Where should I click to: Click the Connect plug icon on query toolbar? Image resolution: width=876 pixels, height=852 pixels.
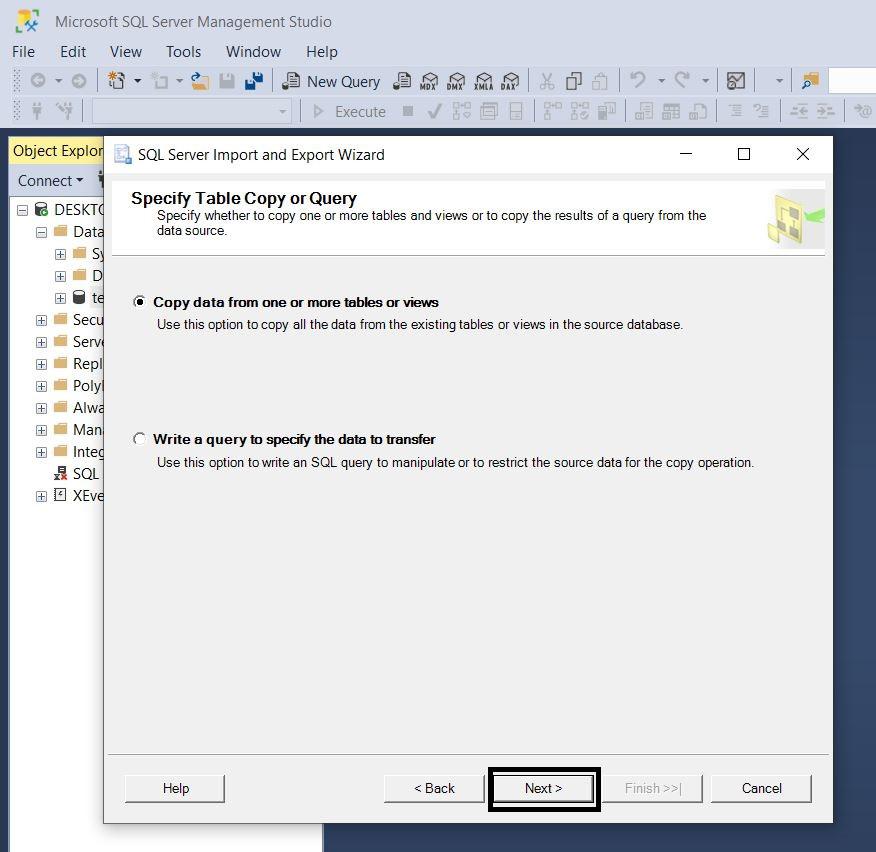37,111
